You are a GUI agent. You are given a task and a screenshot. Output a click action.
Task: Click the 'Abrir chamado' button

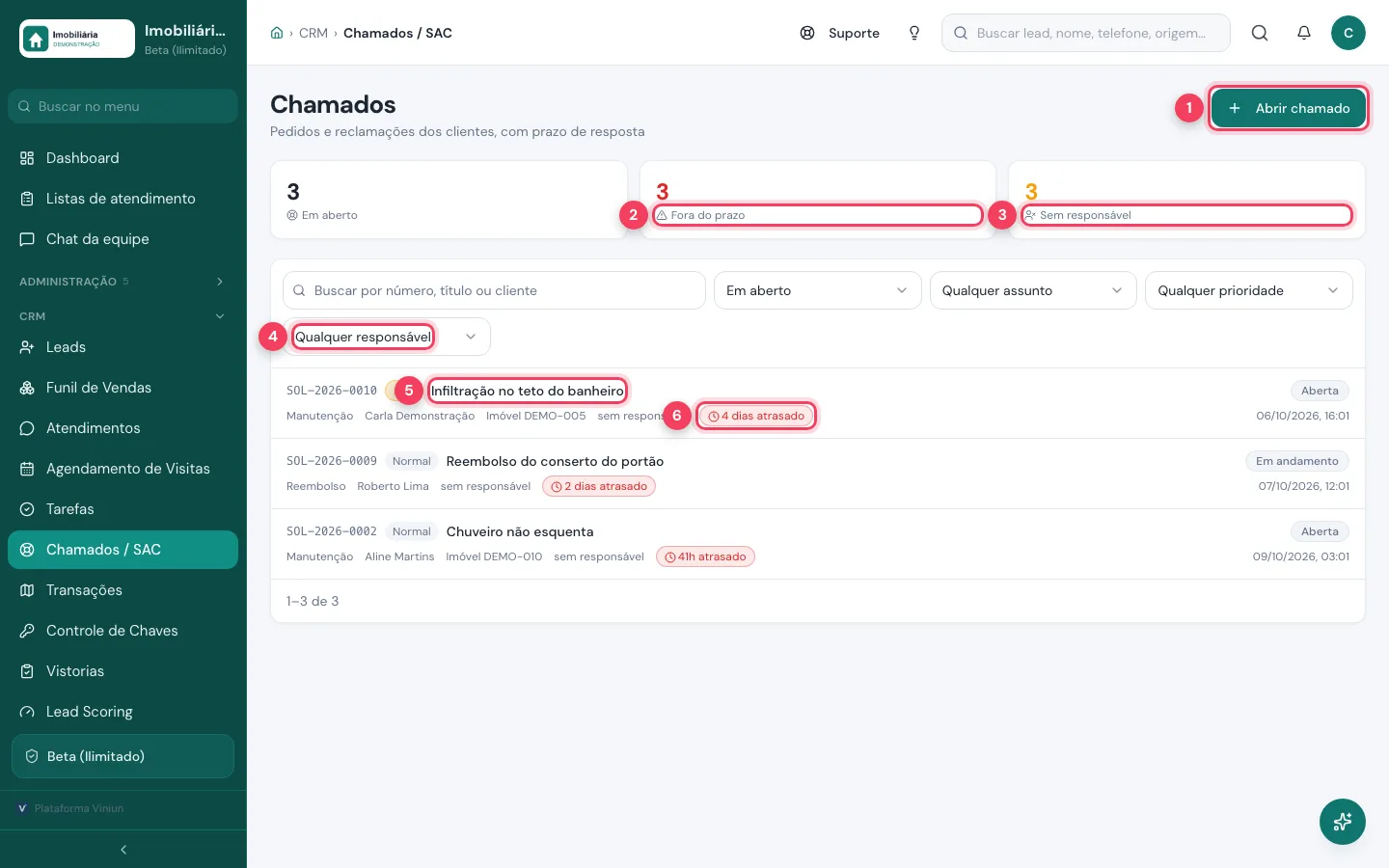(x=1289, y=108)
